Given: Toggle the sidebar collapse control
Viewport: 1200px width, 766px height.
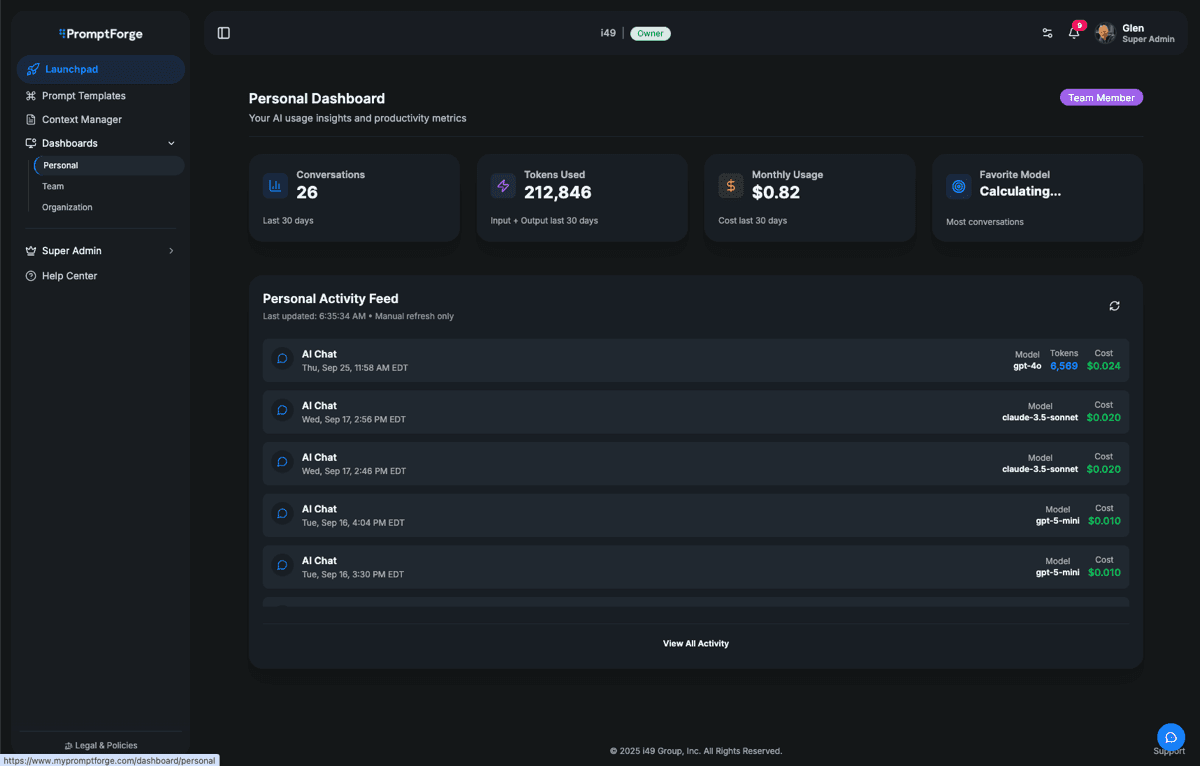Looking at the screenshot, I should pyautogui.click(x=223, y=32).
